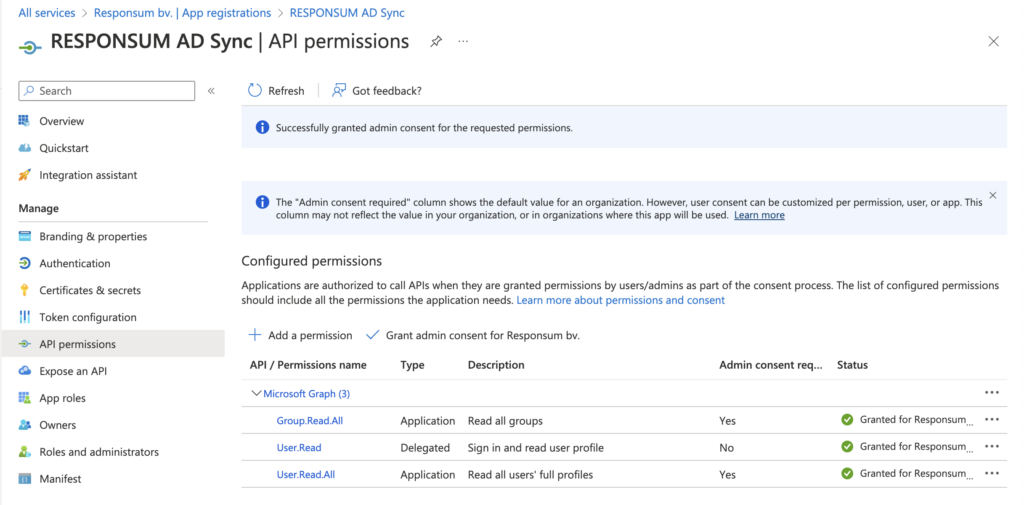Click green granted status icon for User.Read.All
The height and width of the screenshot is (505, 1024).
(x=847, y=474)
